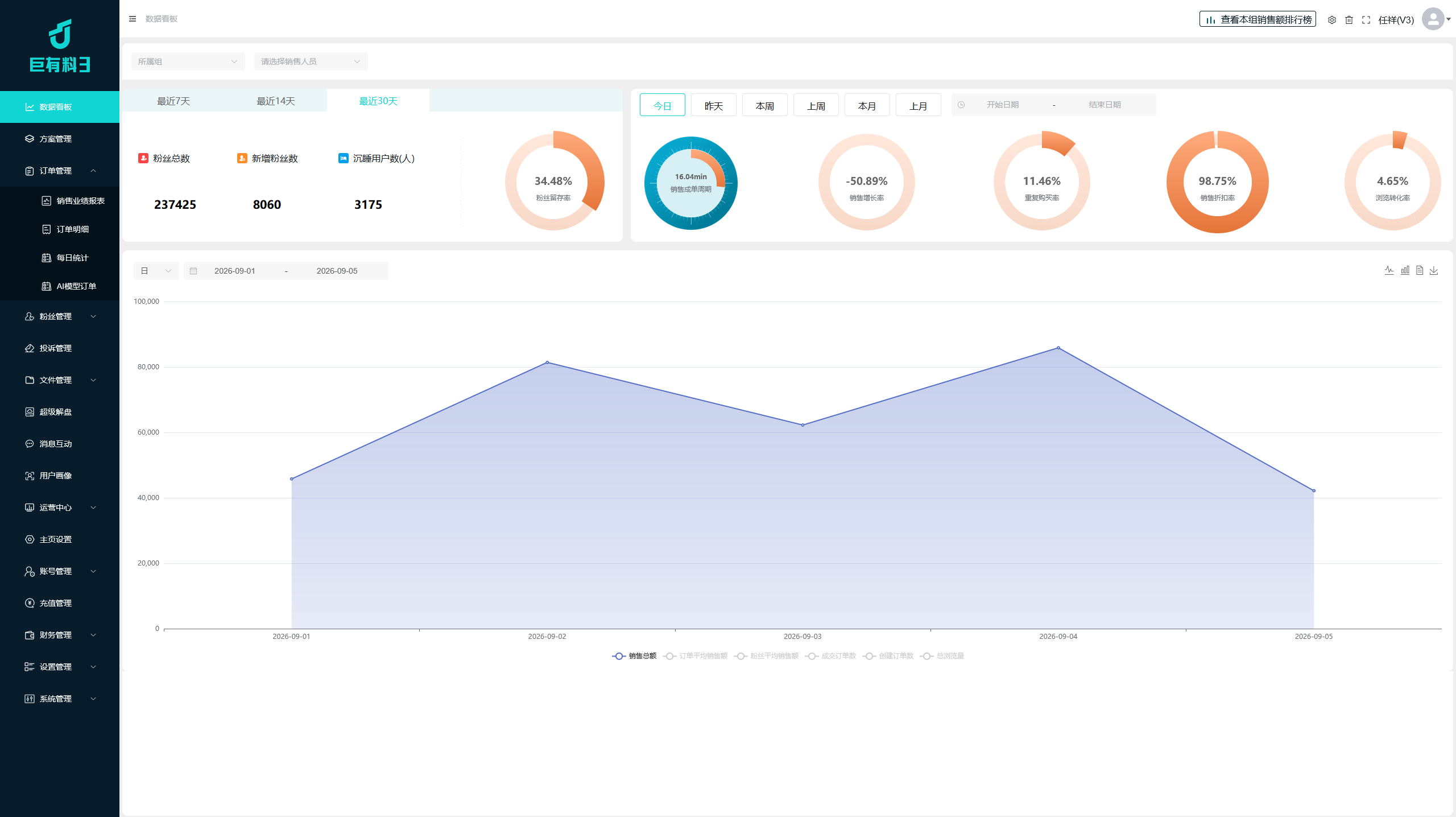Toggle 粉丝平均销售额 legend series
Viewport: 1456px width, 817px height.
[x=766, y=656]
